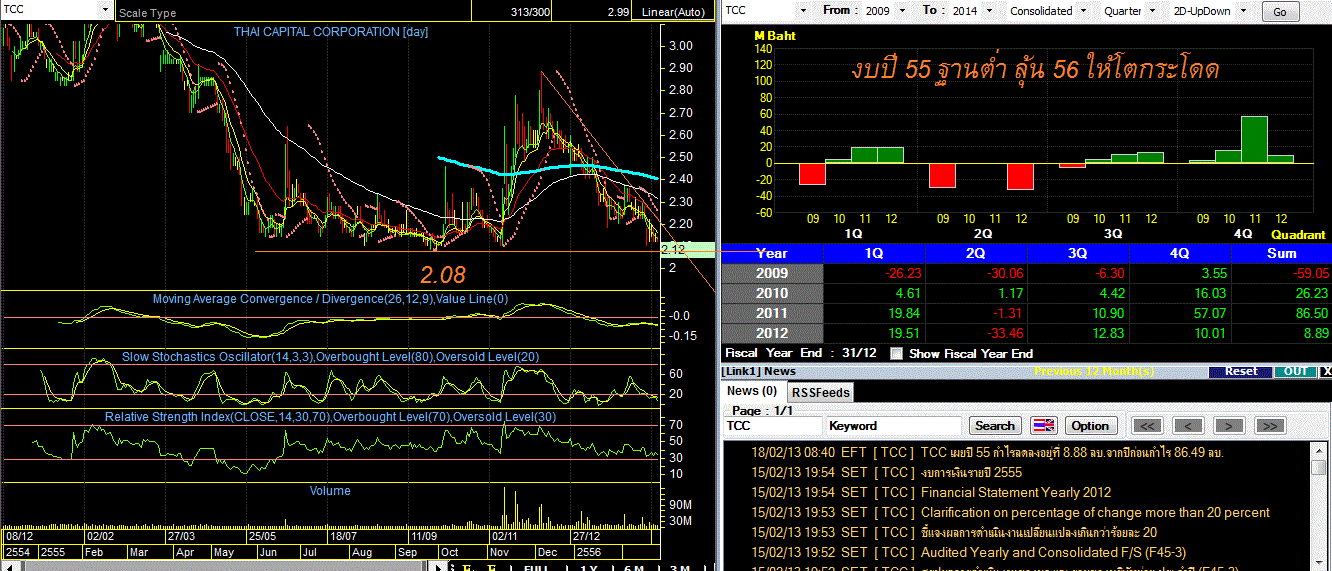Viewport: 1332px width, 571px height.
Task: Select the FULL chart range
Action: click(536, 567)
